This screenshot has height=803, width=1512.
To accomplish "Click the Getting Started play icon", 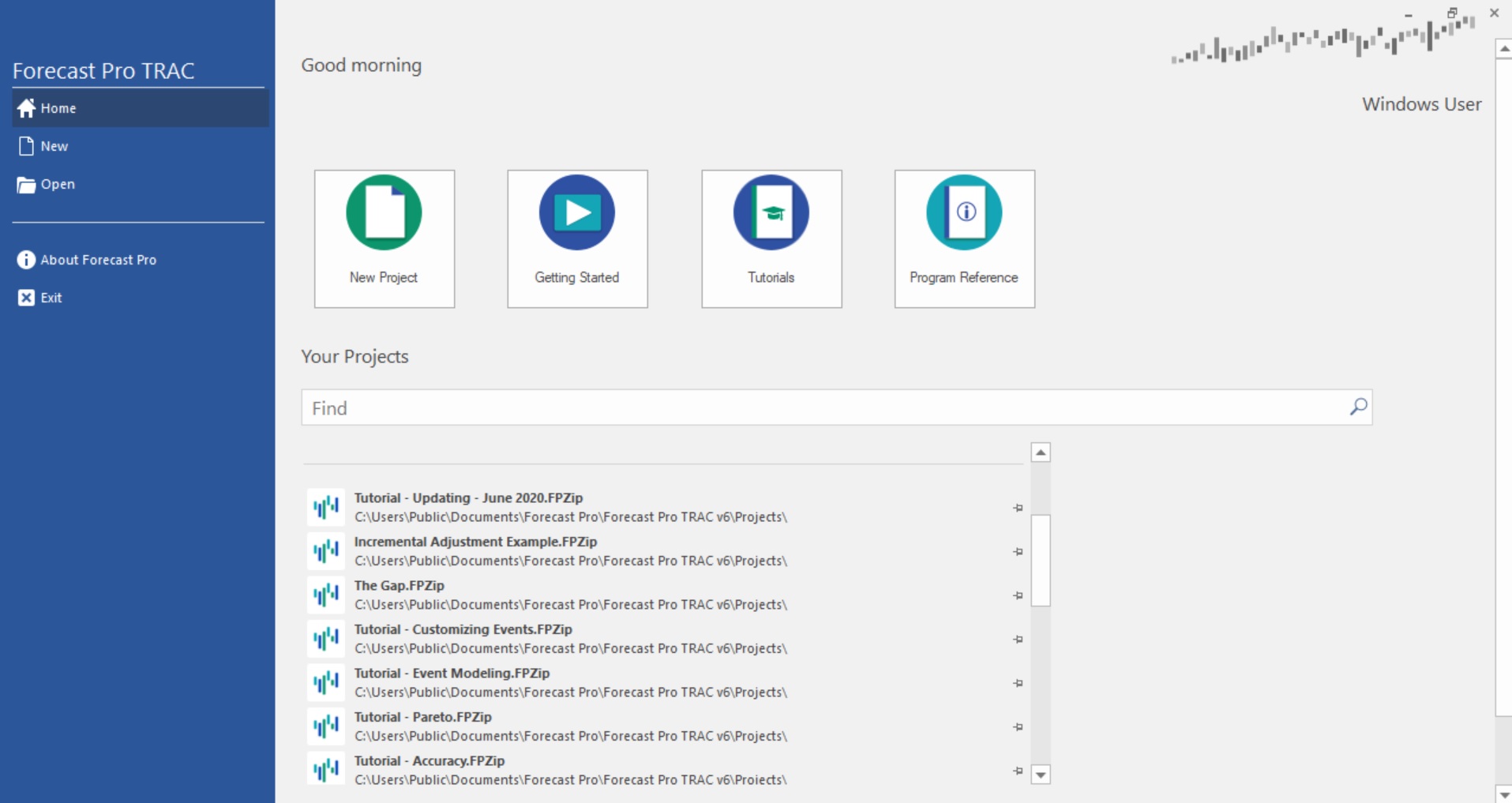I will point(577,212).
